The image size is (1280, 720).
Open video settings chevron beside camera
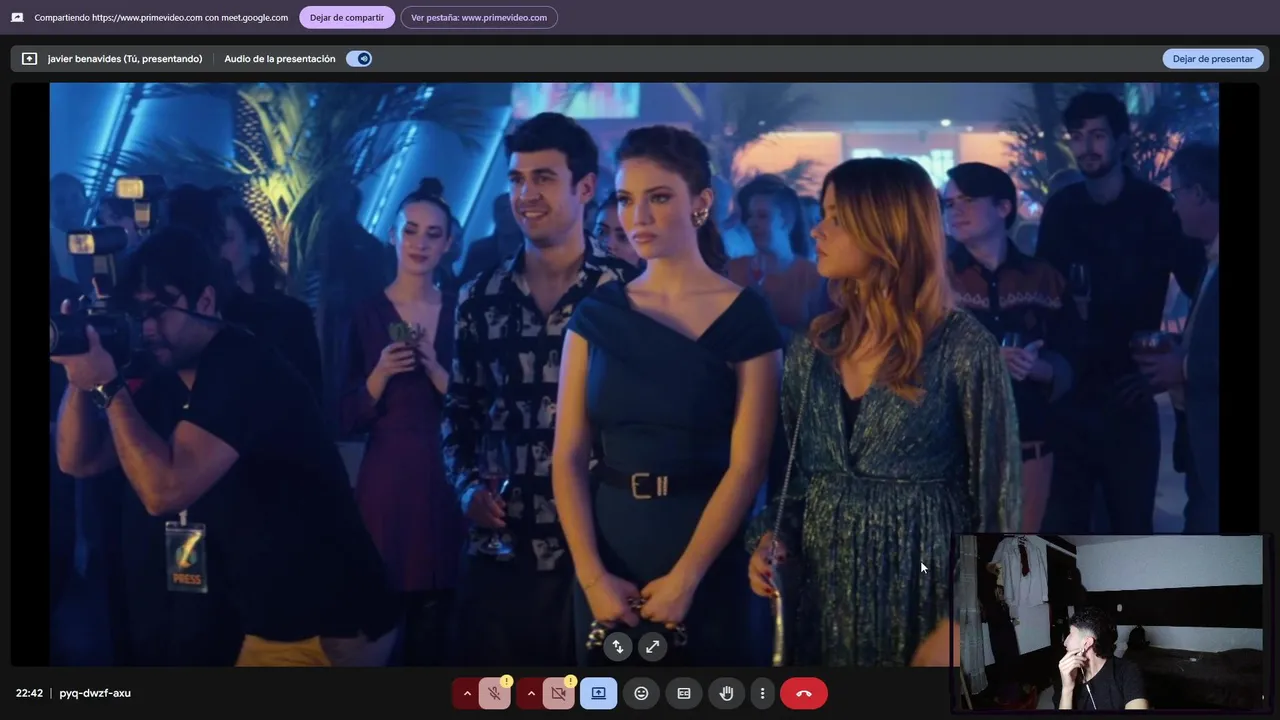click(x=531, y=693)
